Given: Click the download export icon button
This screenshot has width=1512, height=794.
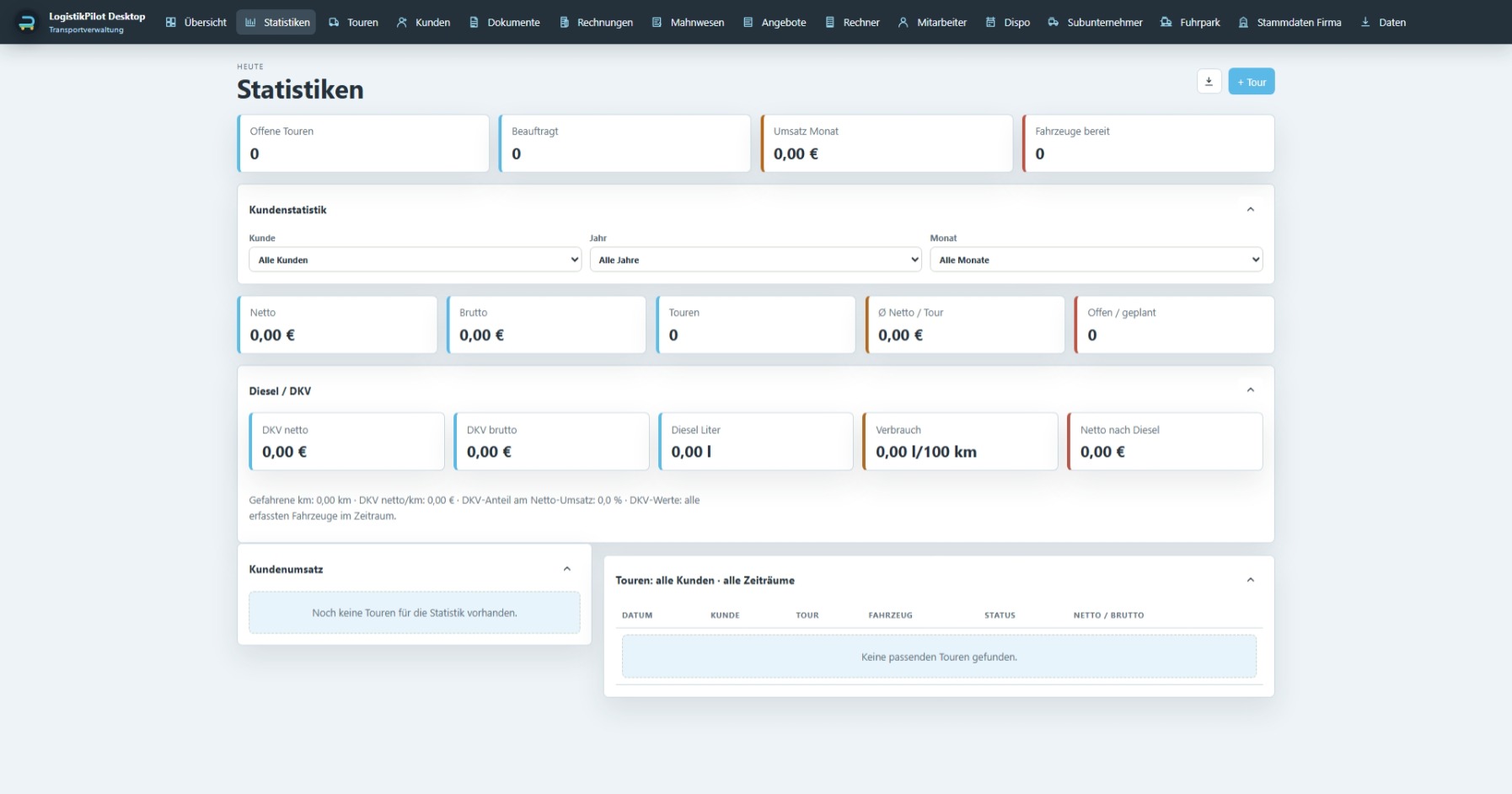Looking at the screenshot, I should [x=1209, y=82].
